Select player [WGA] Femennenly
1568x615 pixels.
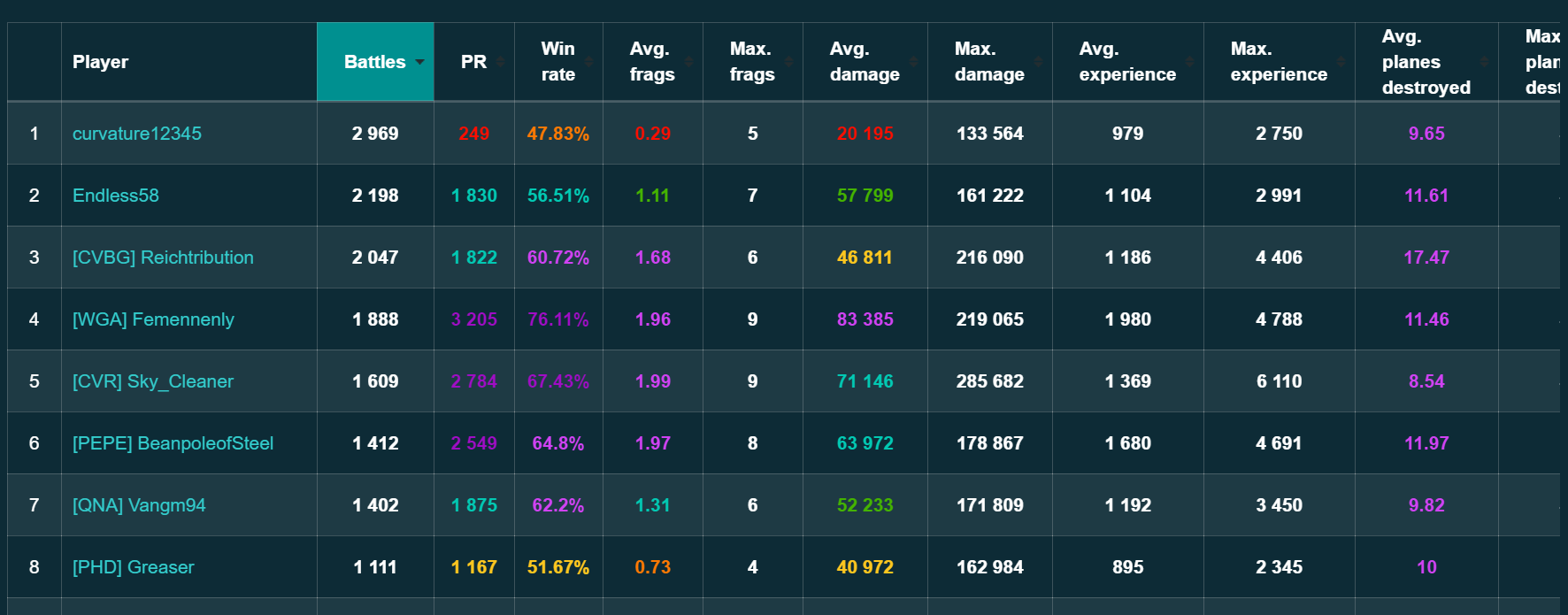(153, 319)
